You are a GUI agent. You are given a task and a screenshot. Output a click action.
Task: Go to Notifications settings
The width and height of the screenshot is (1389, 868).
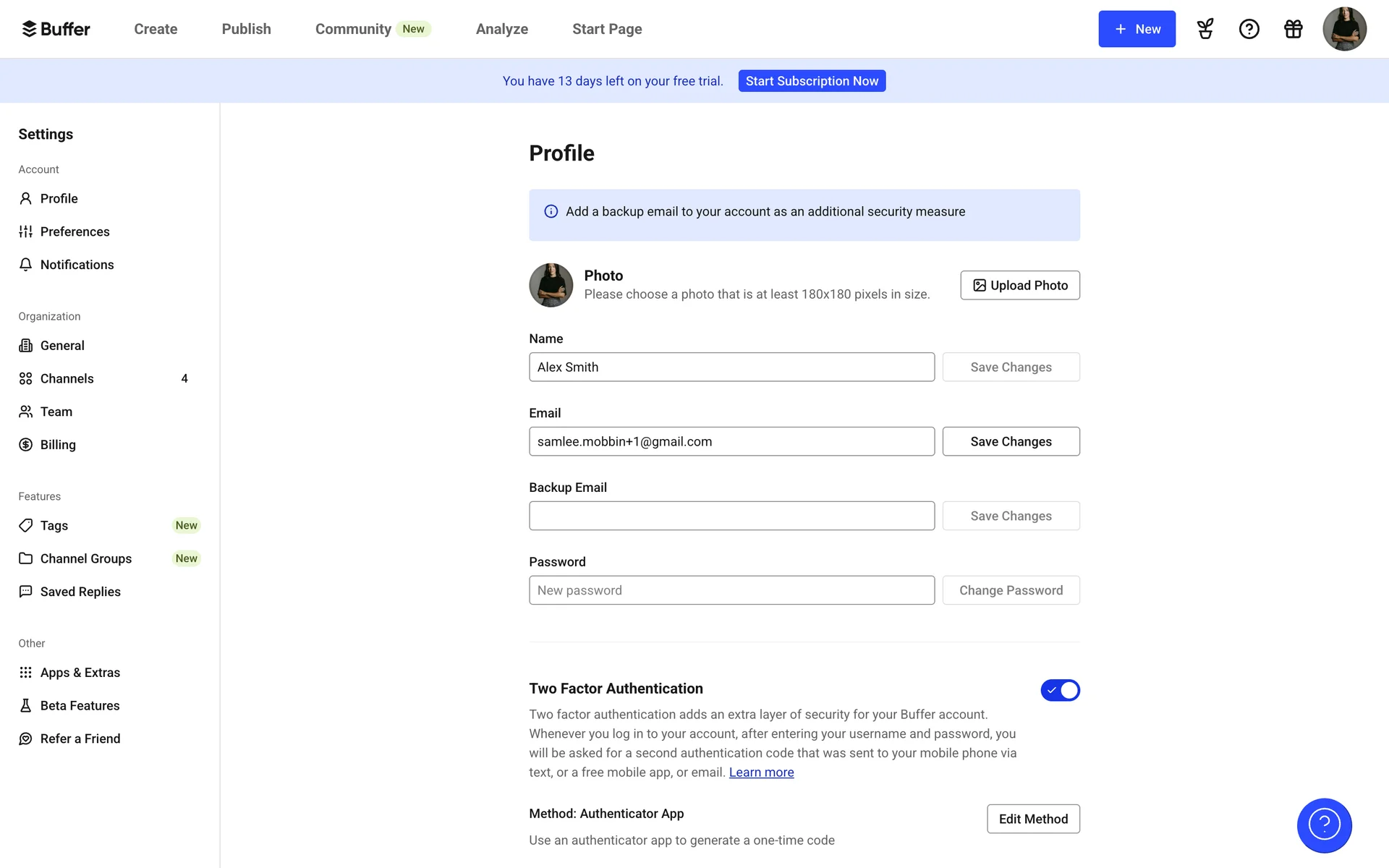77,265
